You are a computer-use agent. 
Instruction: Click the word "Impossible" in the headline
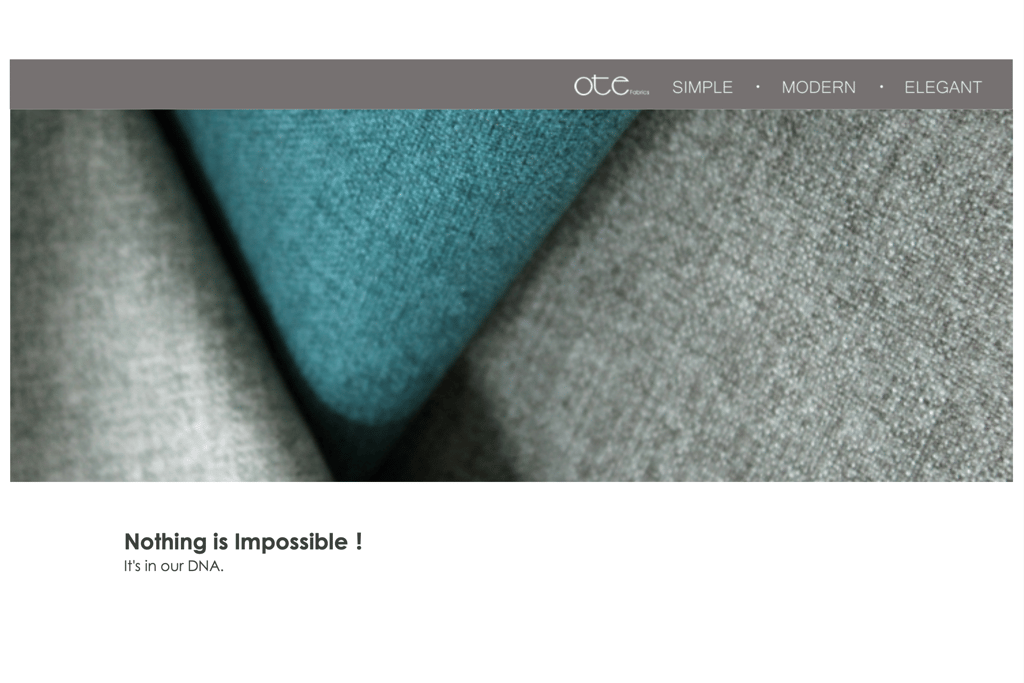pos(291,542)
